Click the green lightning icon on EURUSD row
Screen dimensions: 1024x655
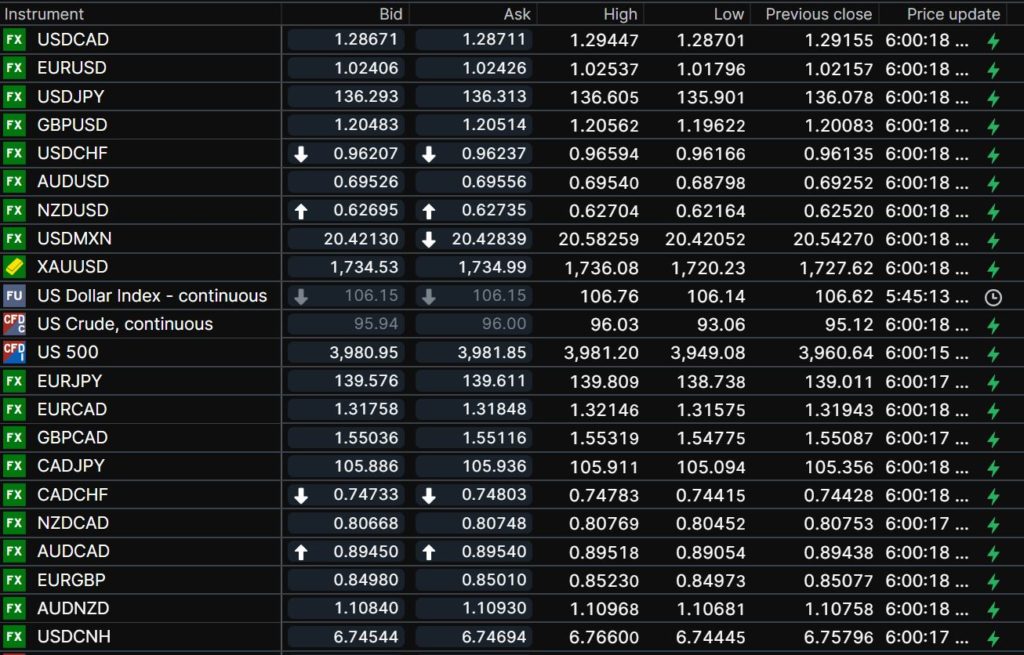993,70
